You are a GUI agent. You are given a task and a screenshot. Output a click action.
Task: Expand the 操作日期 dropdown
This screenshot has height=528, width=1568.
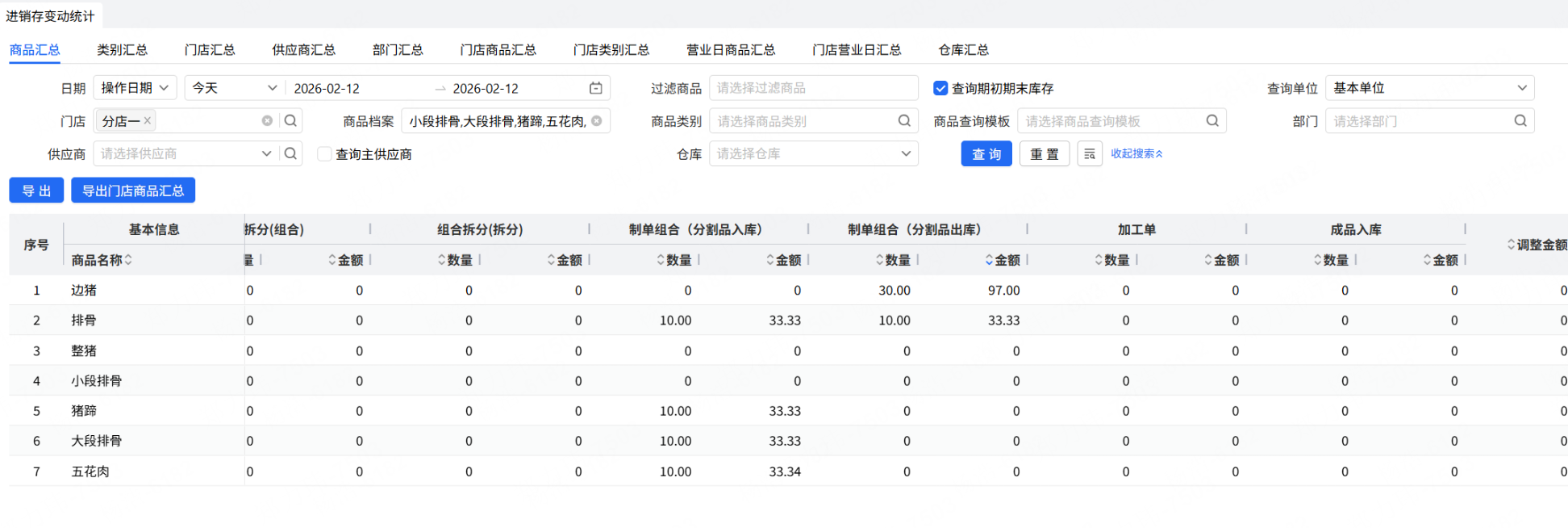point(135,88)
